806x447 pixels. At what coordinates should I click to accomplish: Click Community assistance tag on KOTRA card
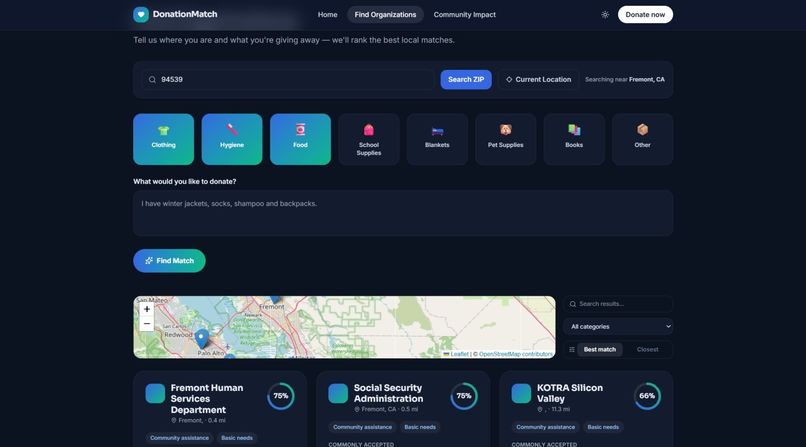(x=545, y=427)
